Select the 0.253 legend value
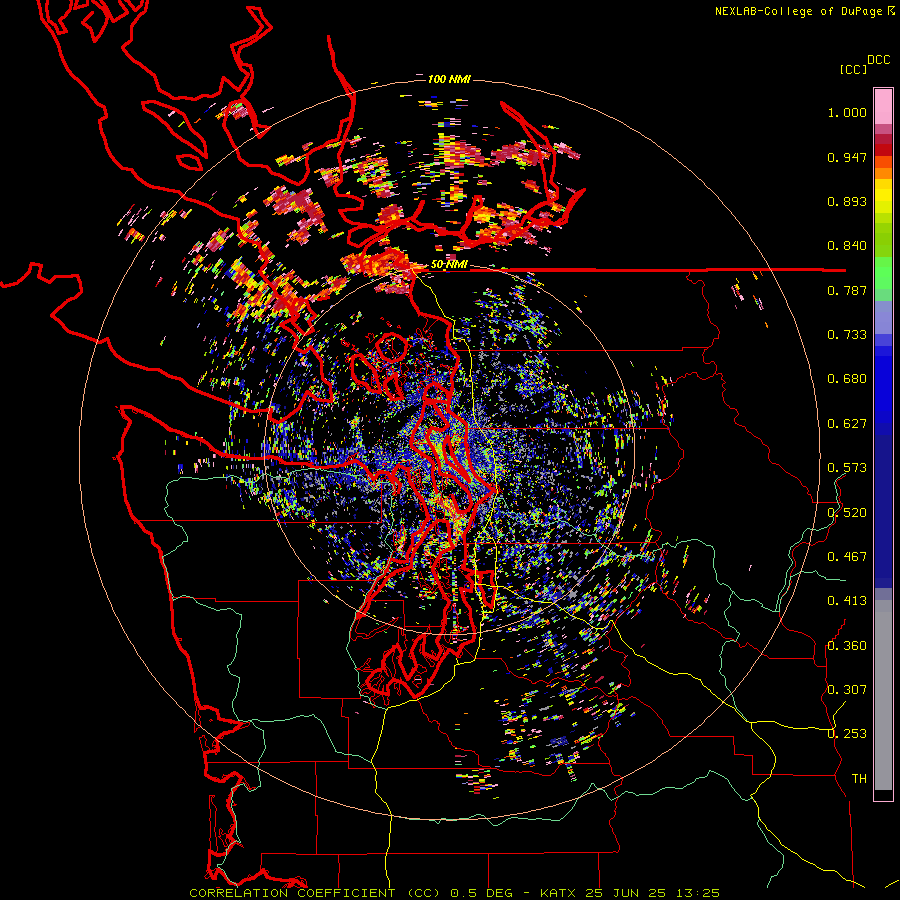Viewport: 900px width, 900px height. pyautogui.click(x=847, y=734)
